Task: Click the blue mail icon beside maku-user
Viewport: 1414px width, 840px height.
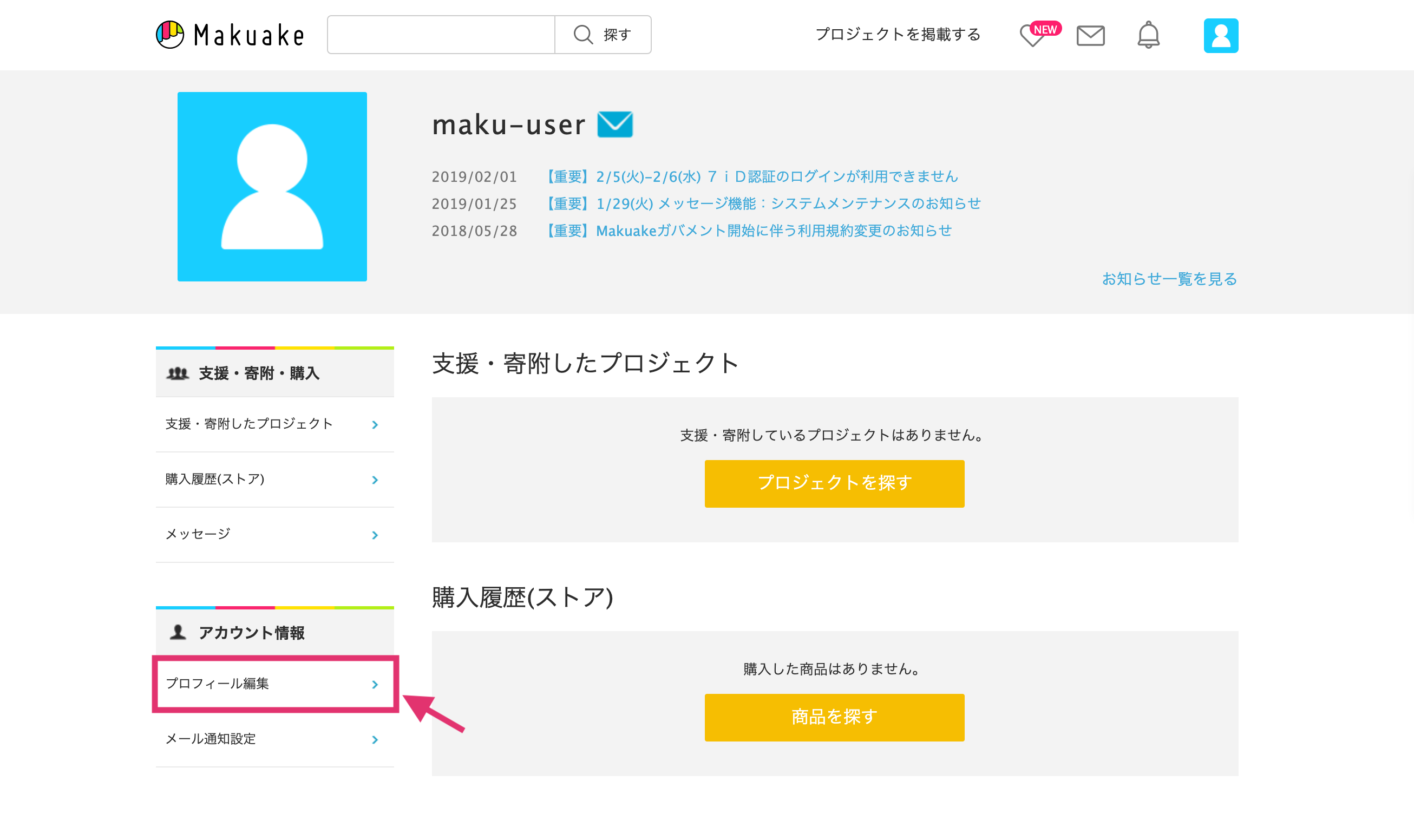Action: point(615,124)
